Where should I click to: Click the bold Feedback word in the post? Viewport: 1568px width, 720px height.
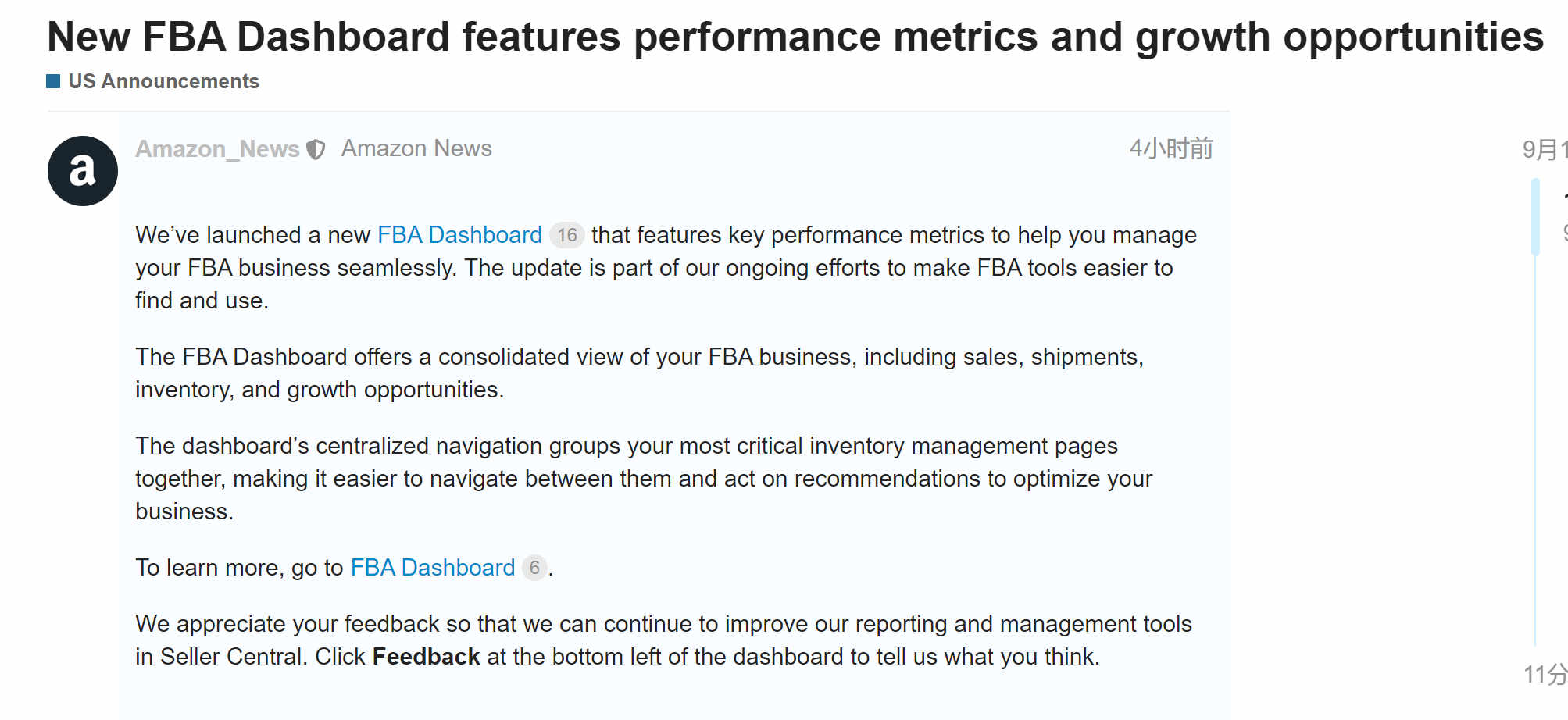pos(426,657)
